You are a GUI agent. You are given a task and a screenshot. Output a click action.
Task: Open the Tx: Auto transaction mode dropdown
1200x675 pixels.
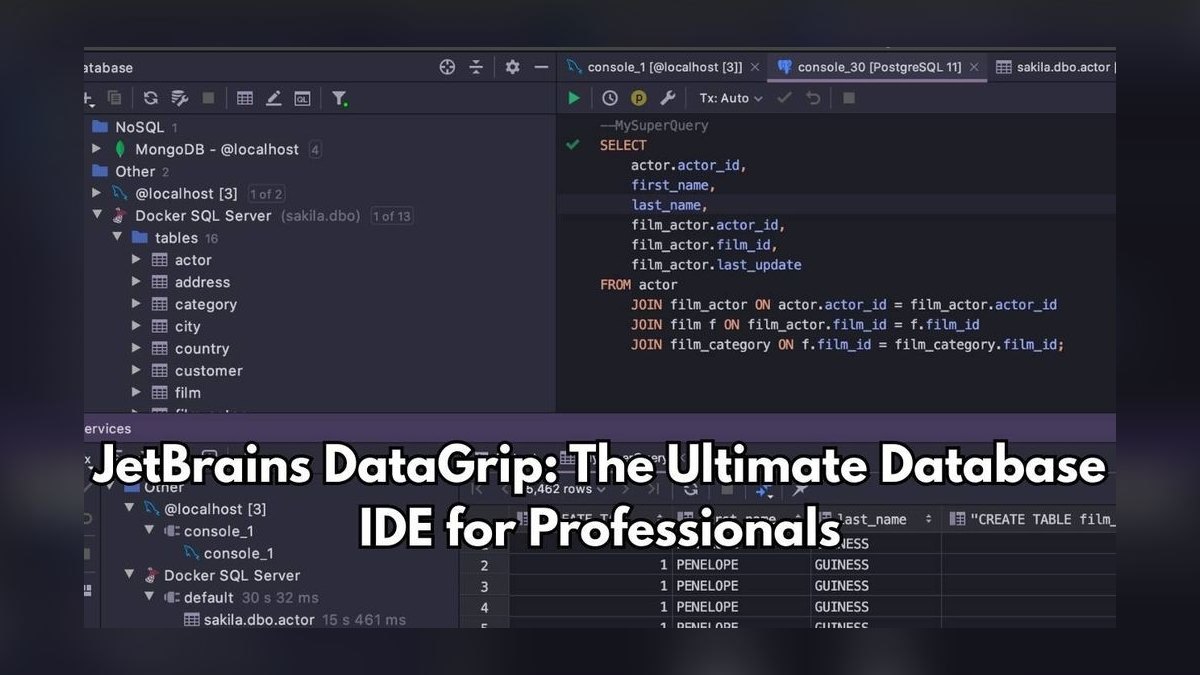tap(731, 98)
